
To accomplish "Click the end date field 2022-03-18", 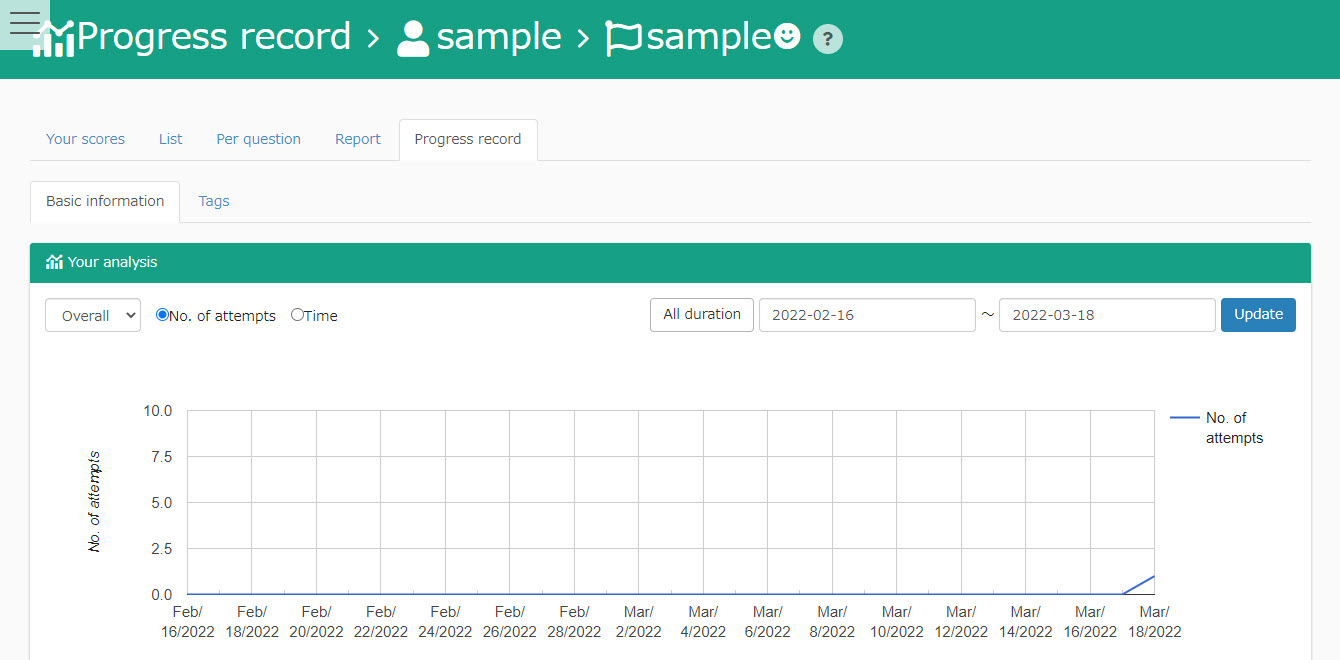I will tap(1106, 315).
